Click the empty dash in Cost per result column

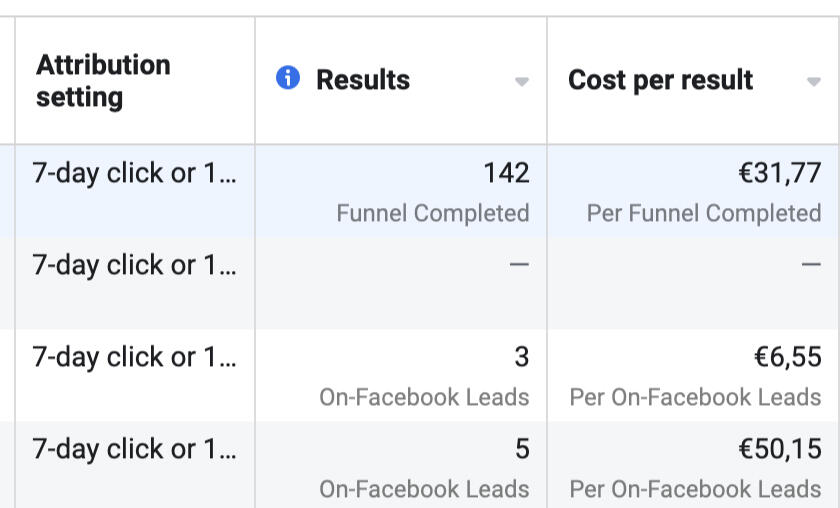811,265
